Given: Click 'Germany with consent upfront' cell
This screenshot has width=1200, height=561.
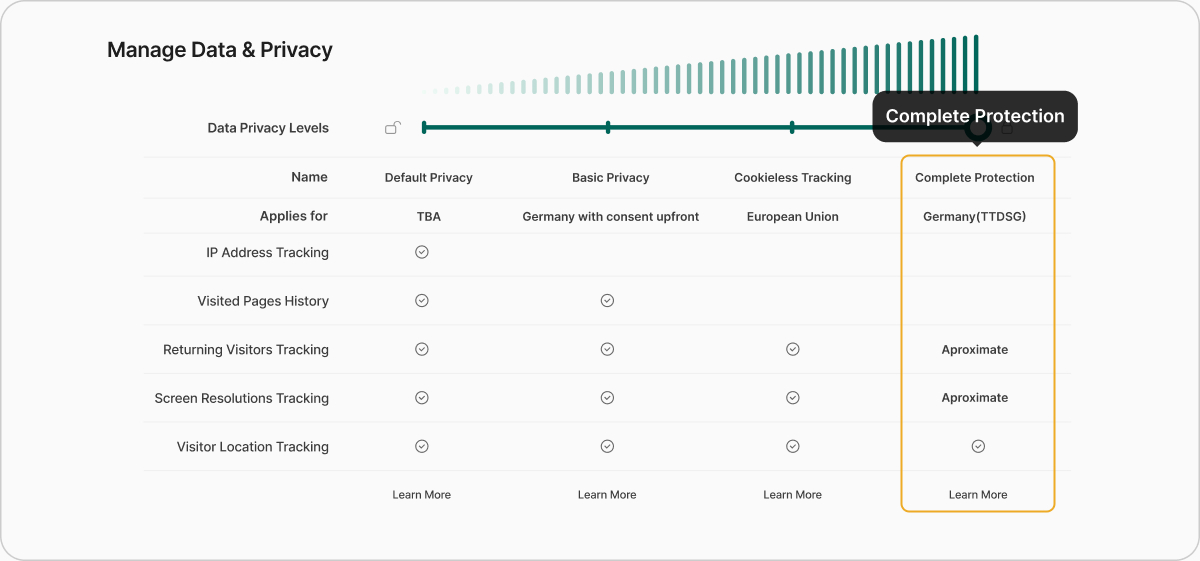Looking at the screenshot, I should click(611, 217).
